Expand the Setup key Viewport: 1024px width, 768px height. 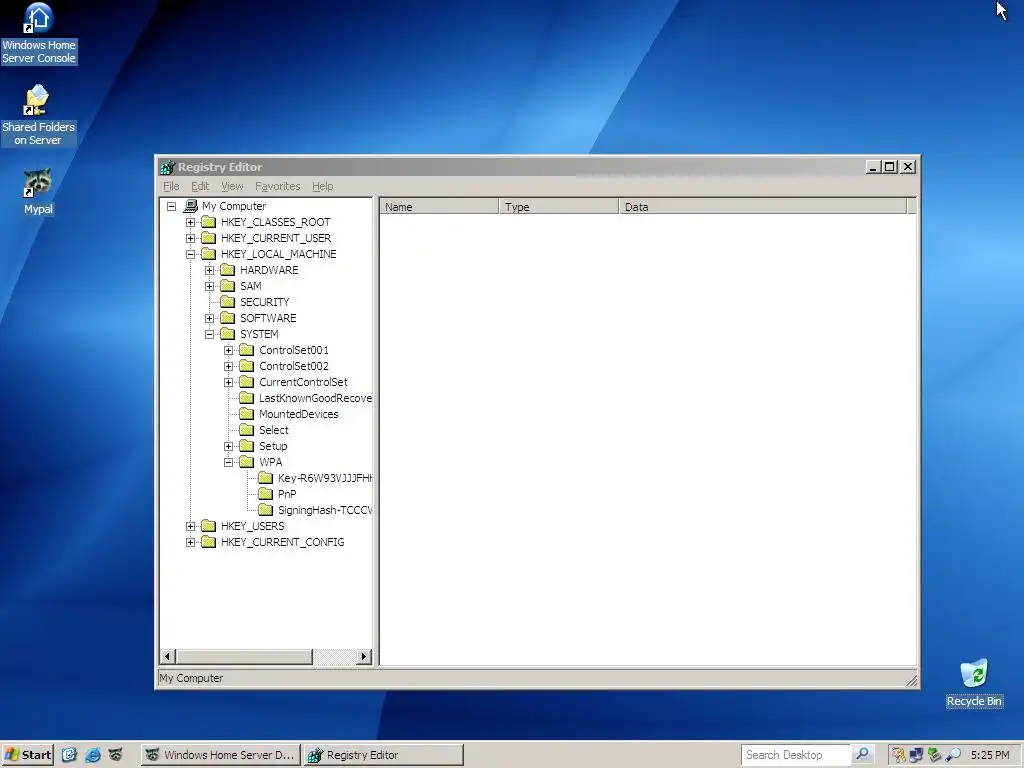coord(228,447)
